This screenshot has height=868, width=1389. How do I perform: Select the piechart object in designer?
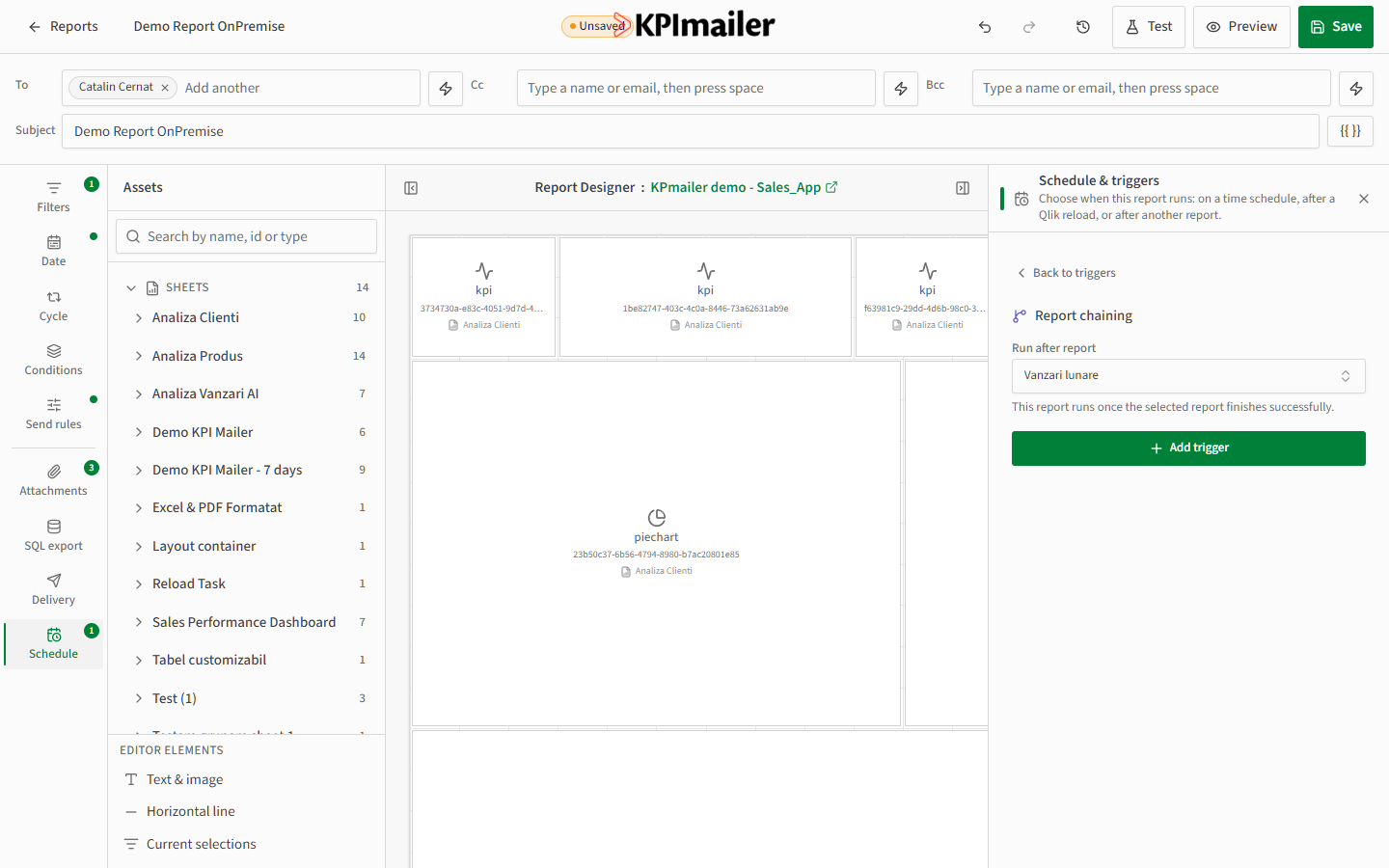[656, 543]
